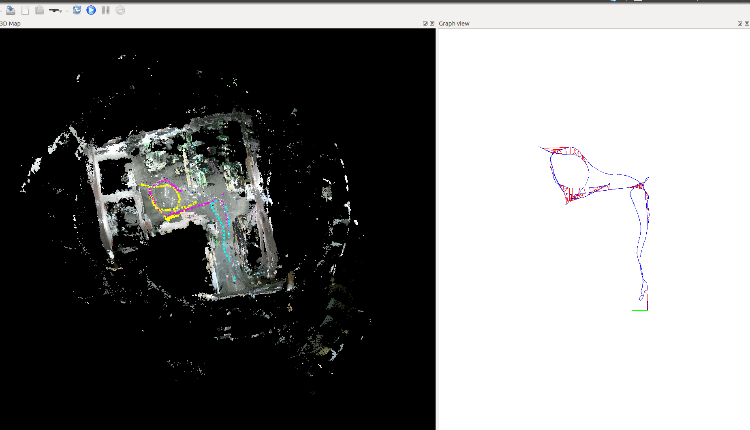Close the 3D Map dock panel
This screenshot has height=430, width=750.
tap(432, 23)
